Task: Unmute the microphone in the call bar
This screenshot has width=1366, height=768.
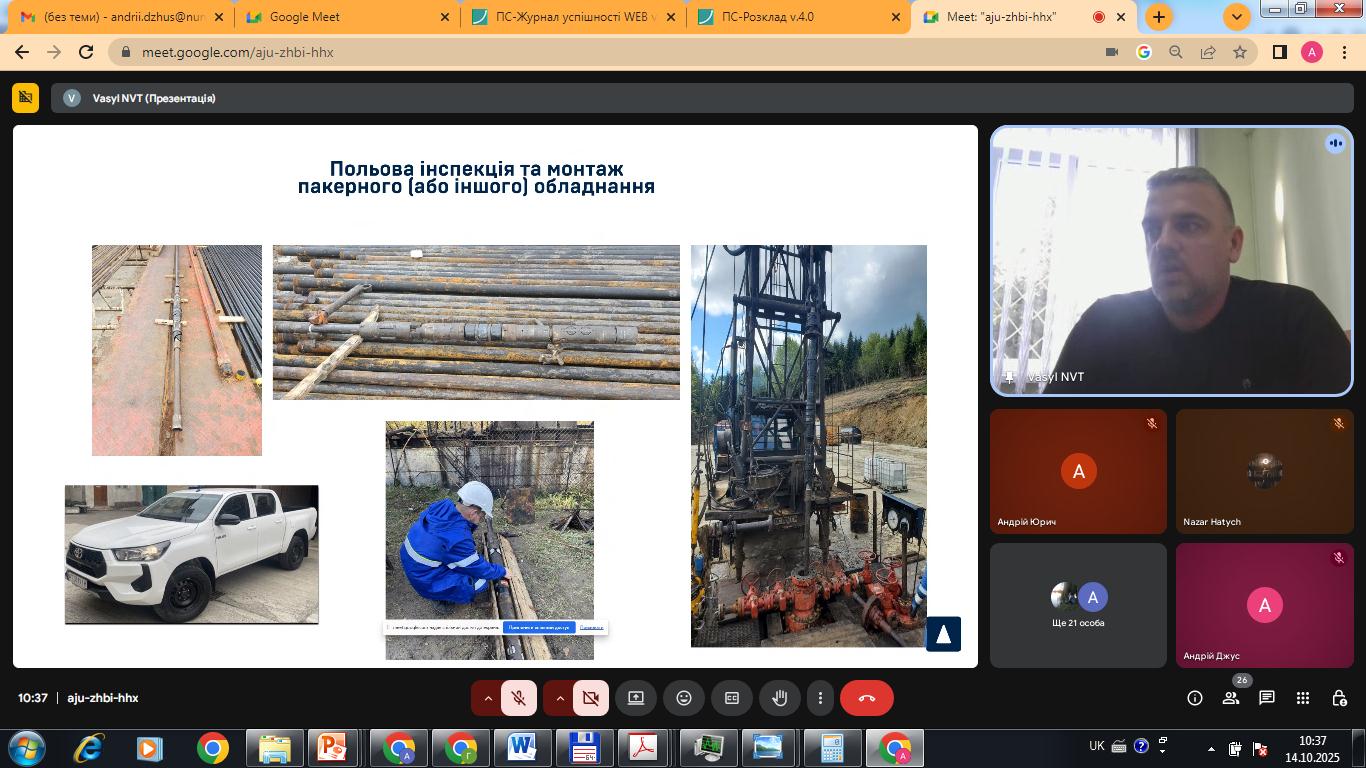Action: (519, 698)
